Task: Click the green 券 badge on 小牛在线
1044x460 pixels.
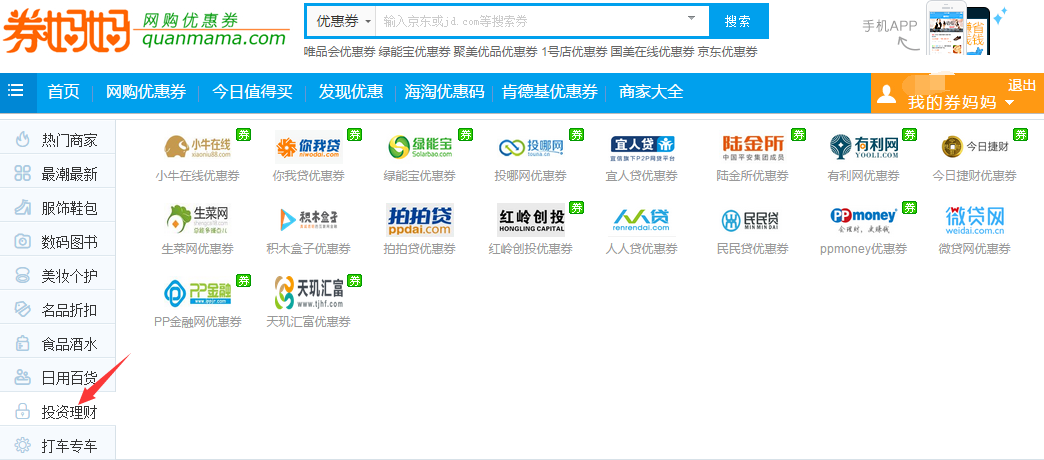Action: click(x=244, y=135)
